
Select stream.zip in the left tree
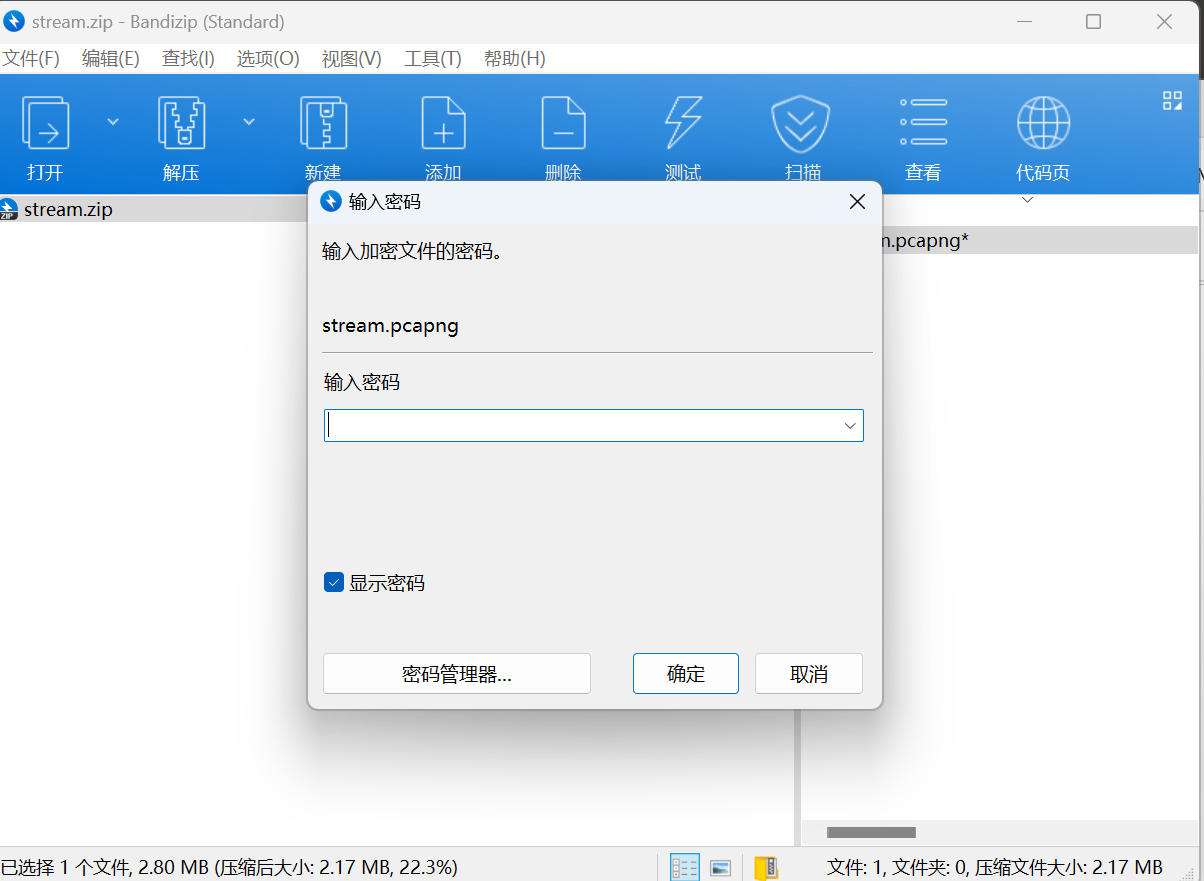[68, 210]
